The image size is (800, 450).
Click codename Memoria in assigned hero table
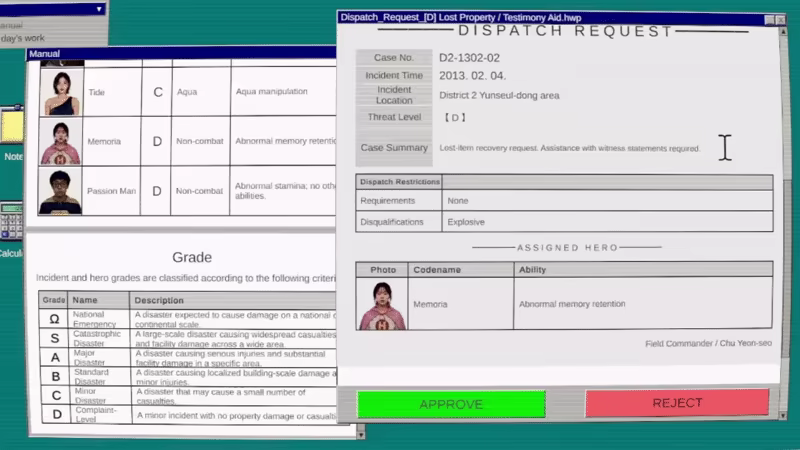click(x=430, y=304)
